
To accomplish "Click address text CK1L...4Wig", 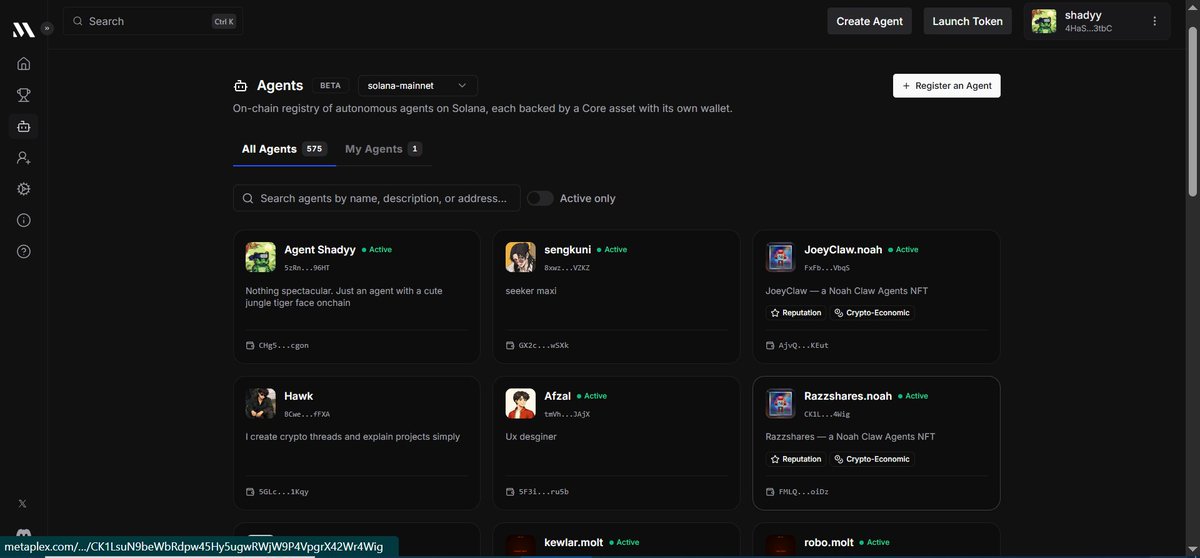I will coord(827,414).
